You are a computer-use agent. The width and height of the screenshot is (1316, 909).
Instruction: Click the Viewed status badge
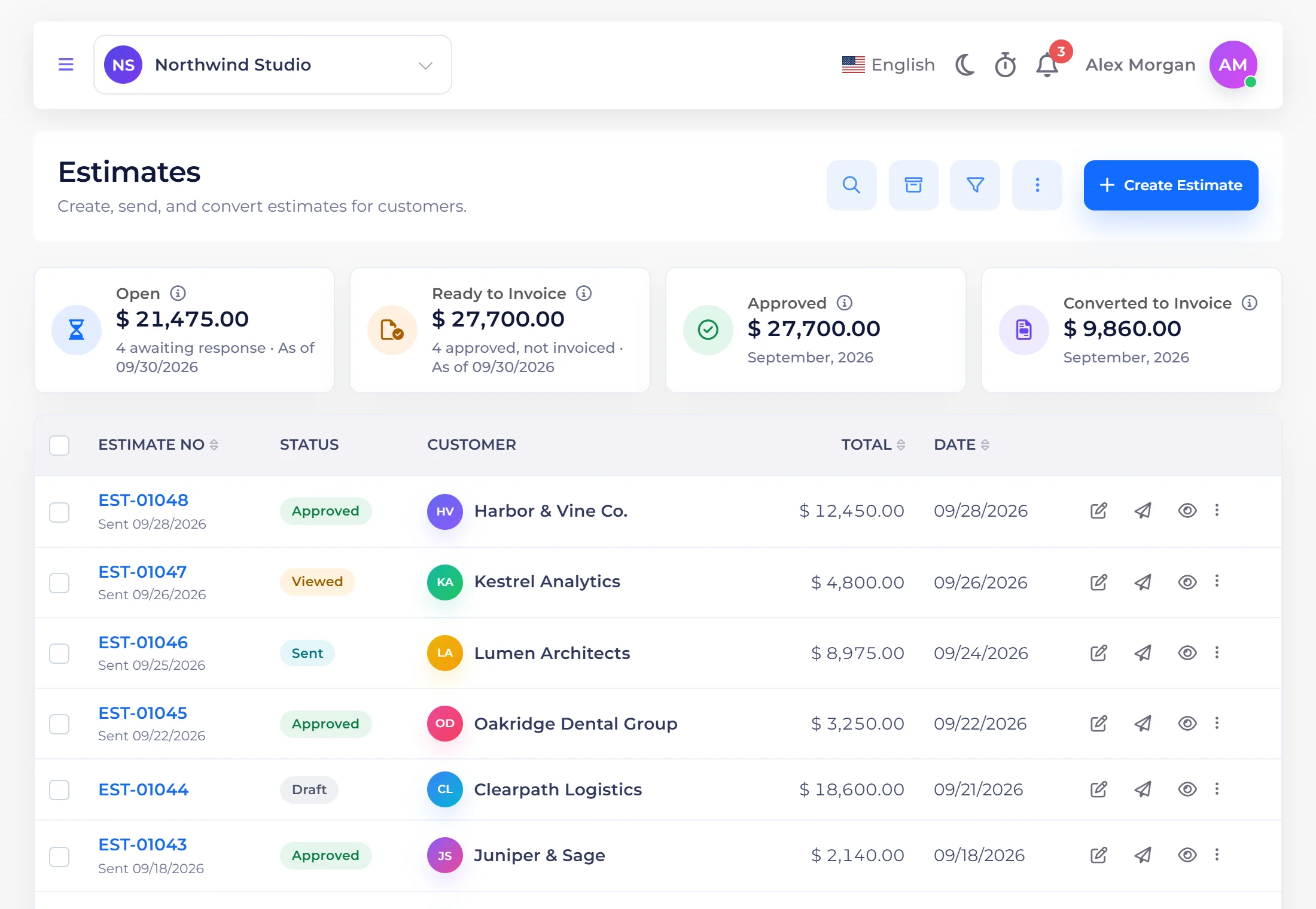click(x=317, y=581)
